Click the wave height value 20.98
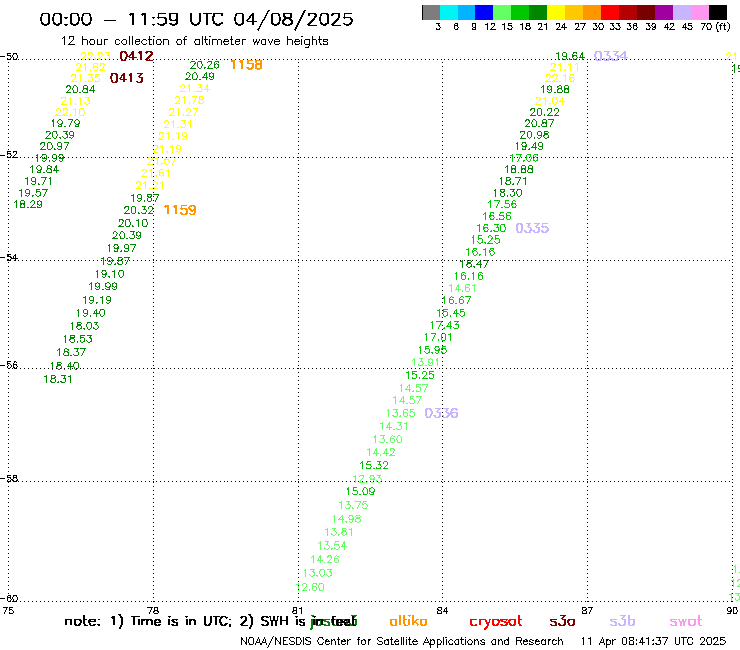 (534, 135)
